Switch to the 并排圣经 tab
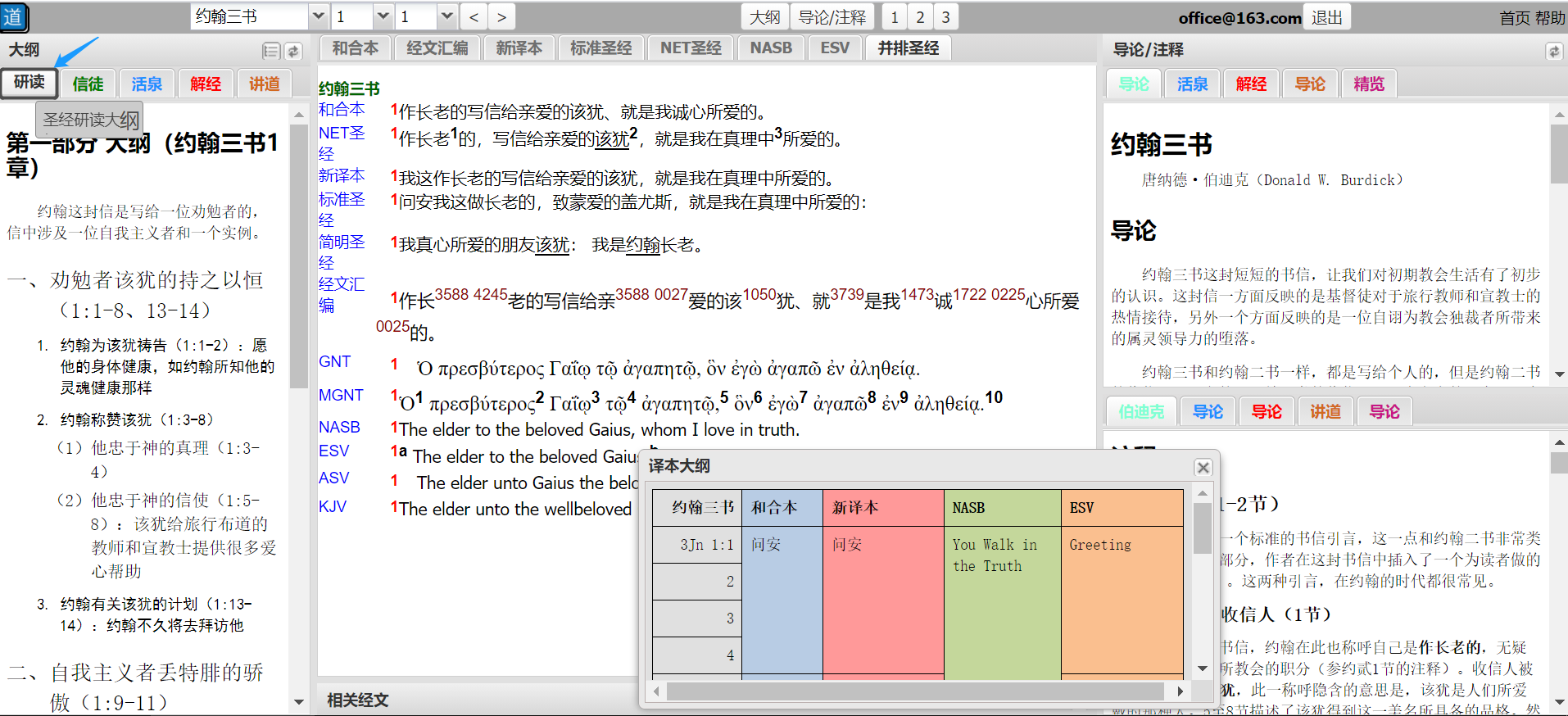 tap(908, 48)
